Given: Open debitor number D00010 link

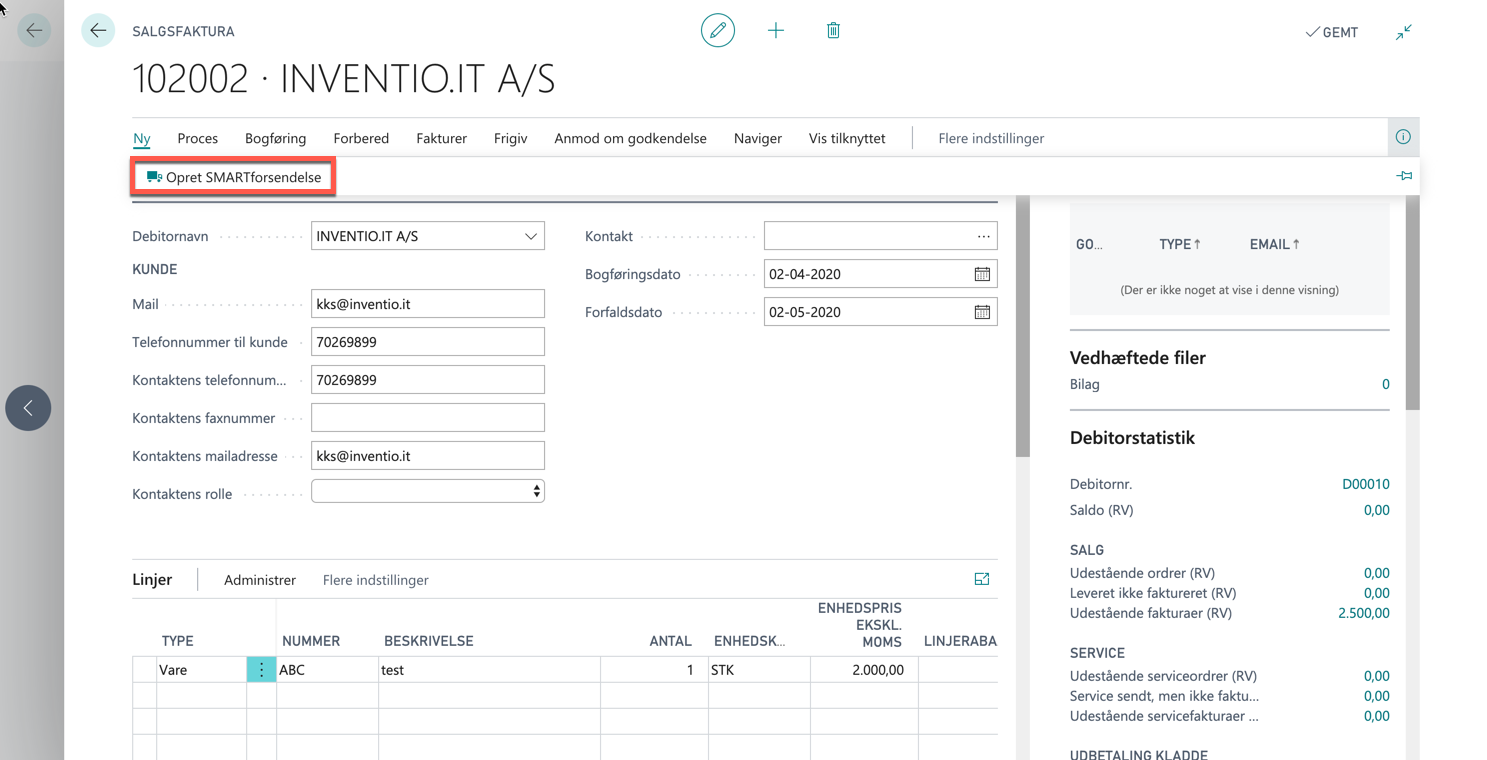Looking at the screenshot, I should click(1366, 484).
